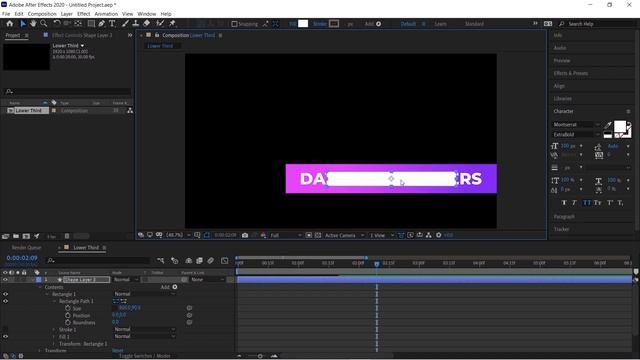Toggle the Position property stopwatch

click(68, 316)
